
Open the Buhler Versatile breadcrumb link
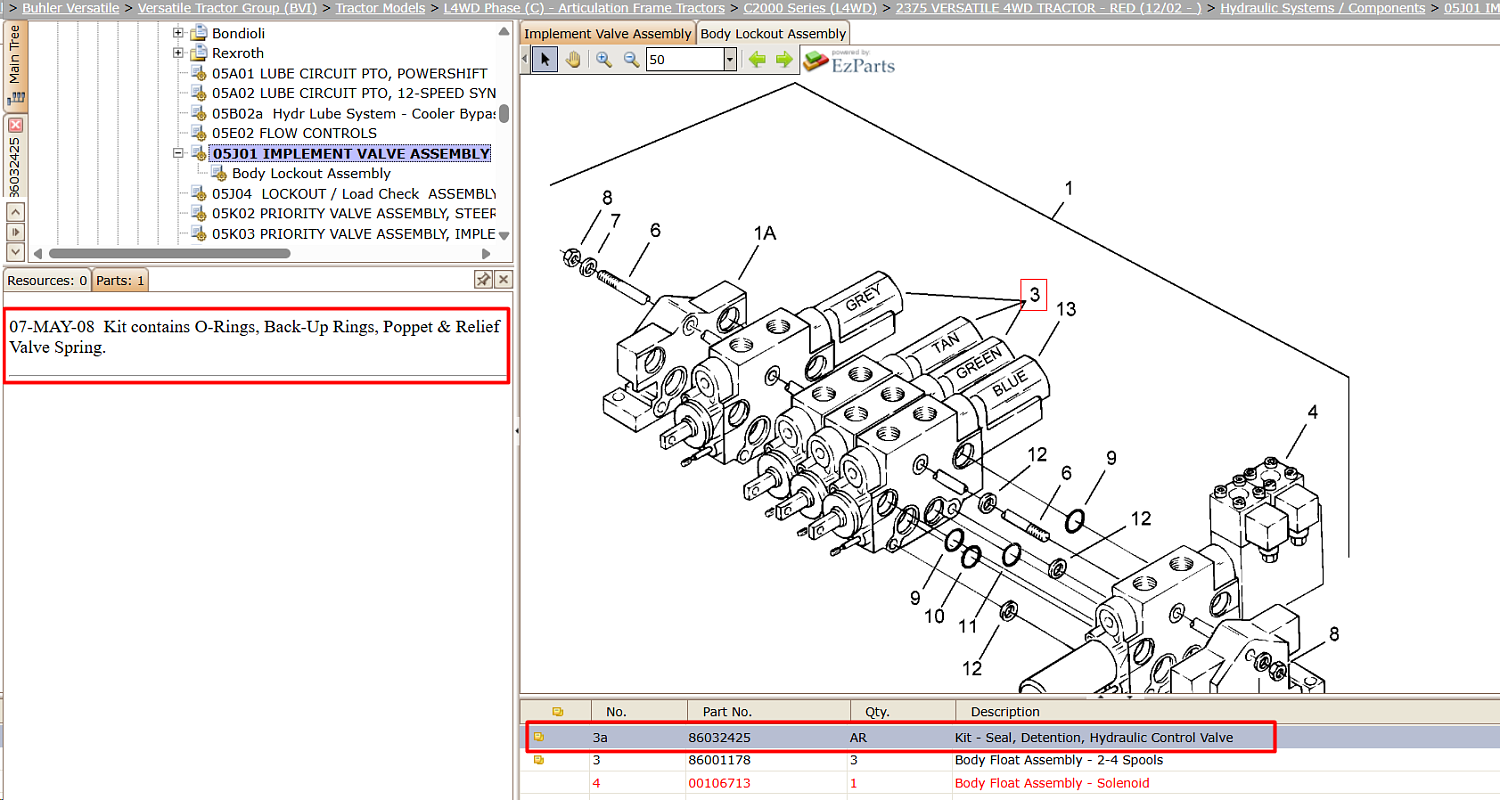(x=71, y=8)
